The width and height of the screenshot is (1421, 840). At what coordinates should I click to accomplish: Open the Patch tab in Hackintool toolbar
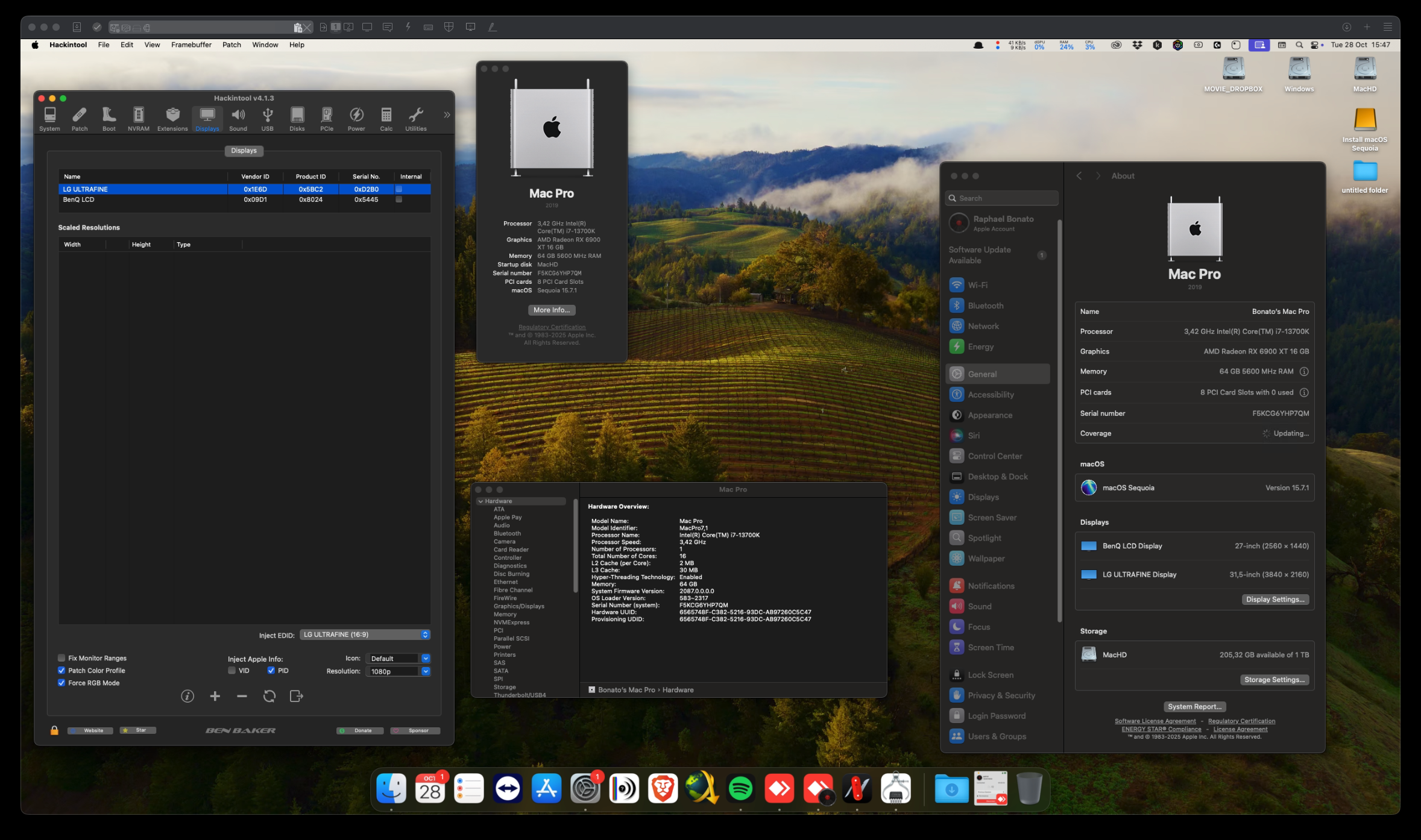click(80, 119)
